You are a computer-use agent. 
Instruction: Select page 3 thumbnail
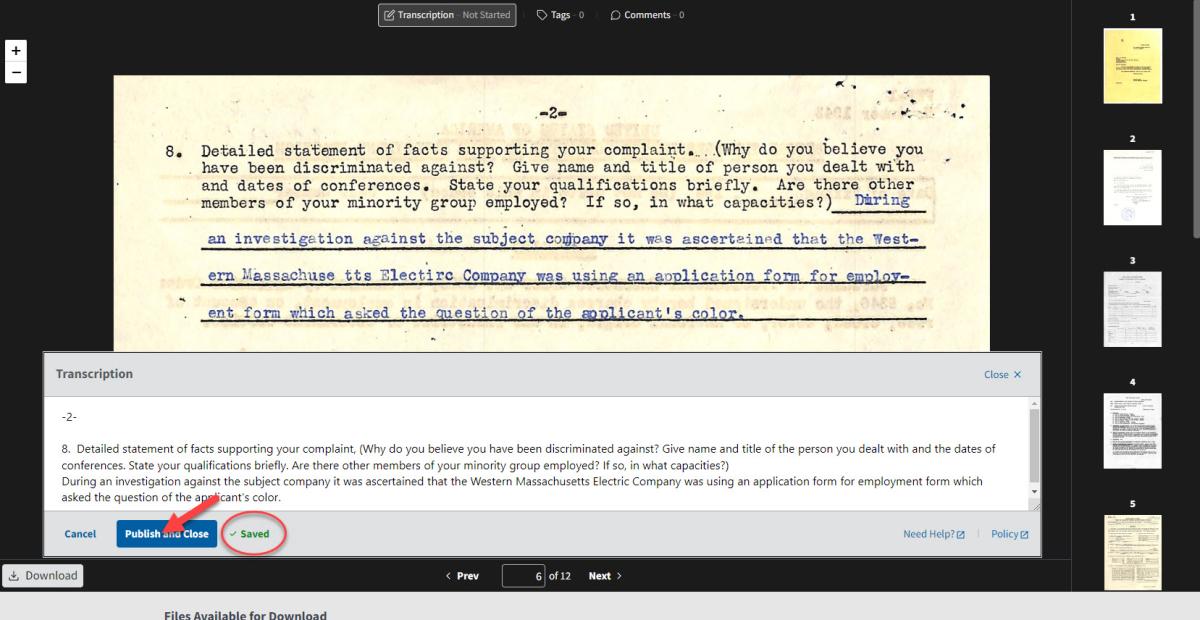click(x=1132, y=309)
